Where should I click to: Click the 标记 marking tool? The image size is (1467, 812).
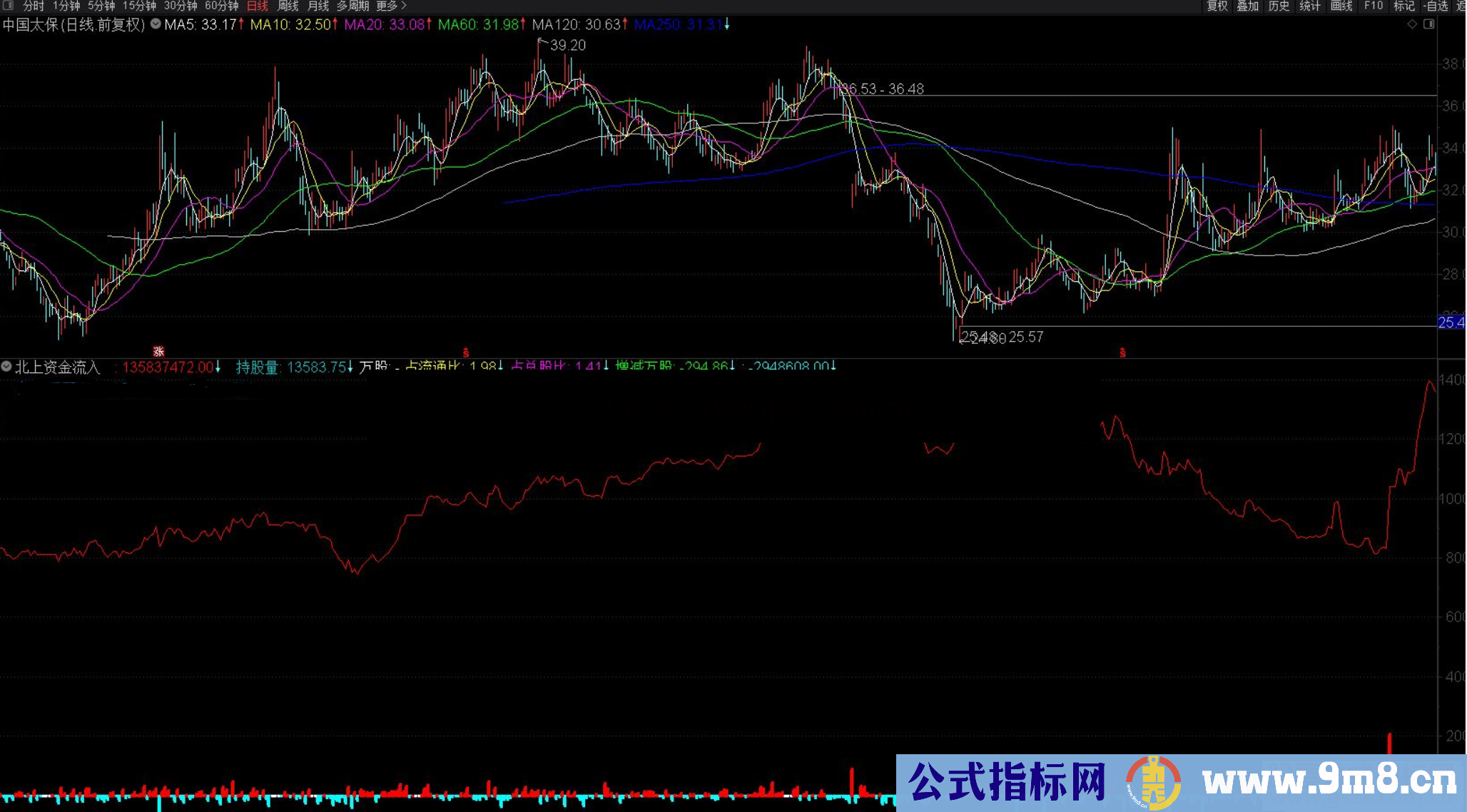point(1403,6)
